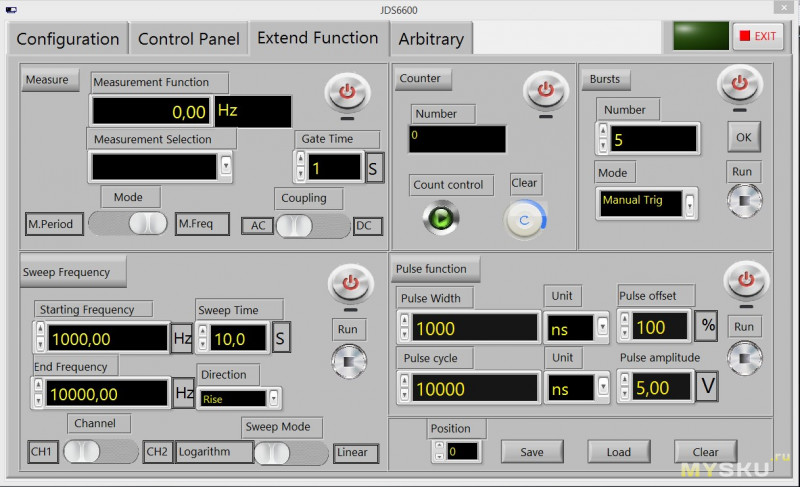800x487 pixels.
Task: Turn on the Sweep Frequency power button
Action: [351, 283]
